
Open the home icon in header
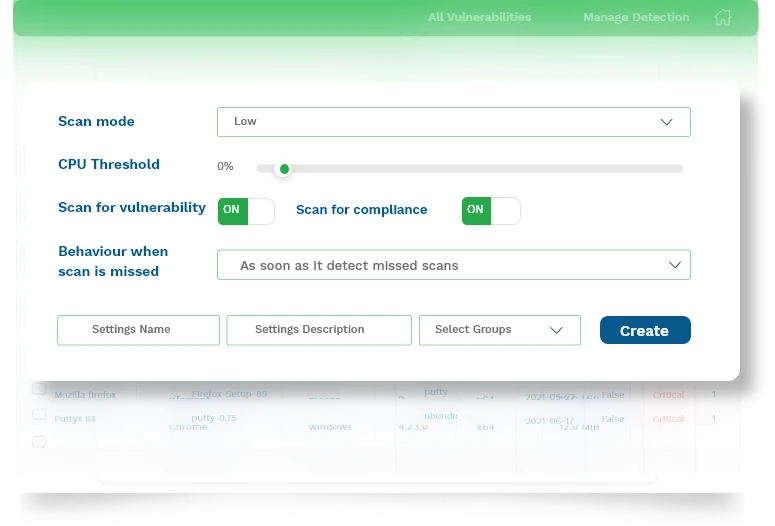coord(723,17)
